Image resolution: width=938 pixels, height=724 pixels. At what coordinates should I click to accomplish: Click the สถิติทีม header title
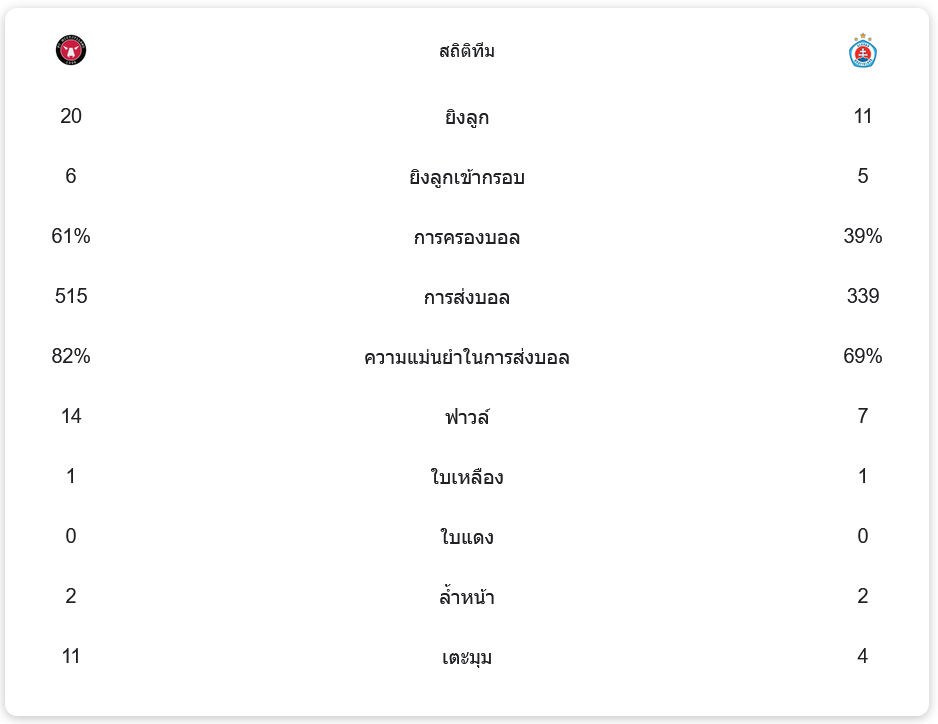click(467, 51)
